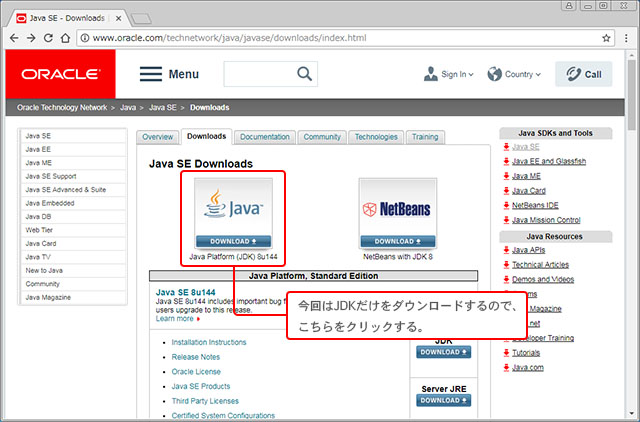Viewport: 640px width, 422px height.
Task: Click the red arrow icon beside Java Mission Control
Action: pyautogui.click(x=506, y=220)
